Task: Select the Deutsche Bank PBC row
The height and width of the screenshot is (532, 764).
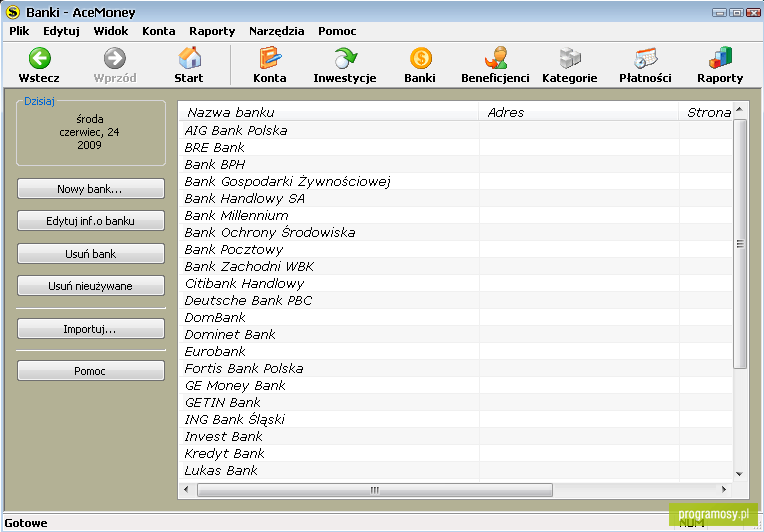Action: [x=456, y=301]
